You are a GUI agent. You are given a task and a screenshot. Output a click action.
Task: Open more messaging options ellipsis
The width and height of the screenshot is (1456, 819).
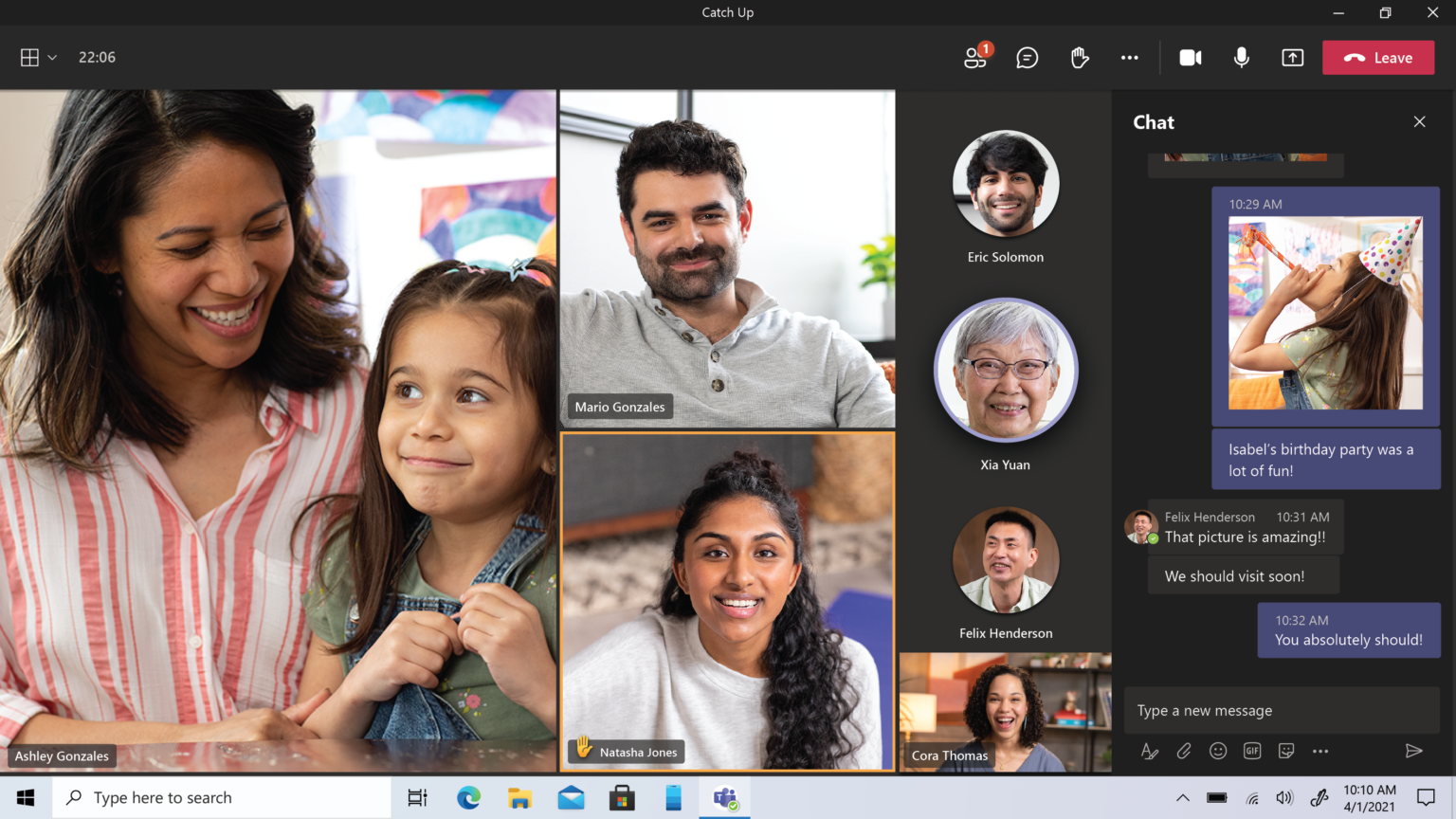(x=1320, y=751)
